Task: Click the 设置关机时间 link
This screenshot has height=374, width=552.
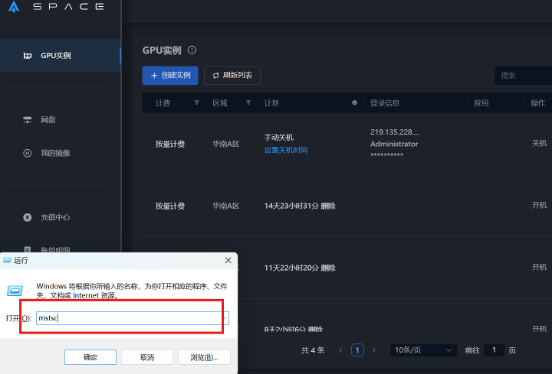Action: click(286, 150)
